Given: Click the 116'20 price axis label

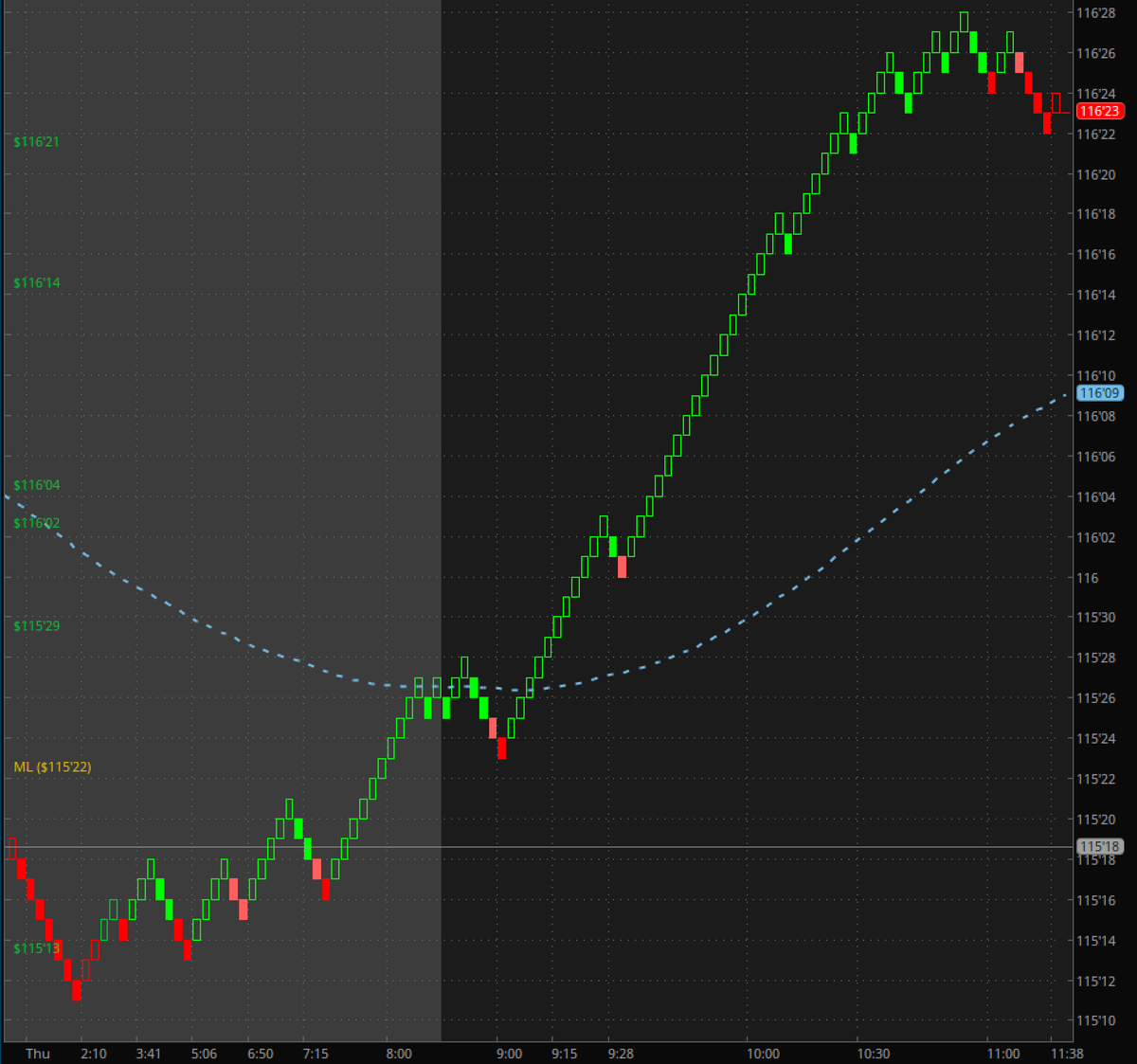Looking at the screenshot, I should 1096,174.
